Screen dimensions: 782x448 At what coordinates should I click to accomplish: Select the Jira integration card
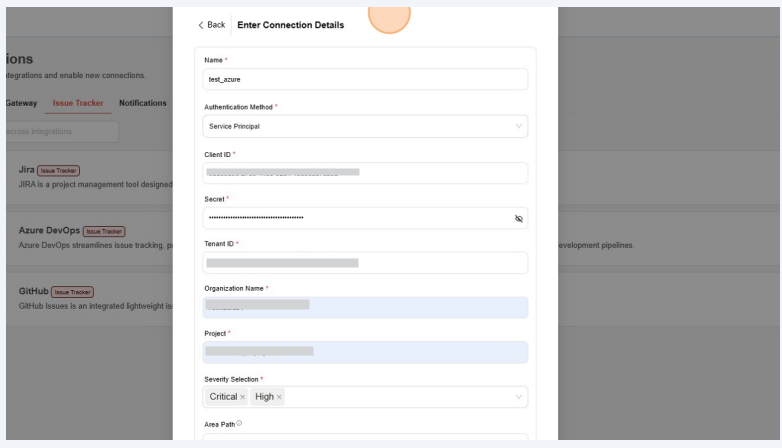pos(90,177)
